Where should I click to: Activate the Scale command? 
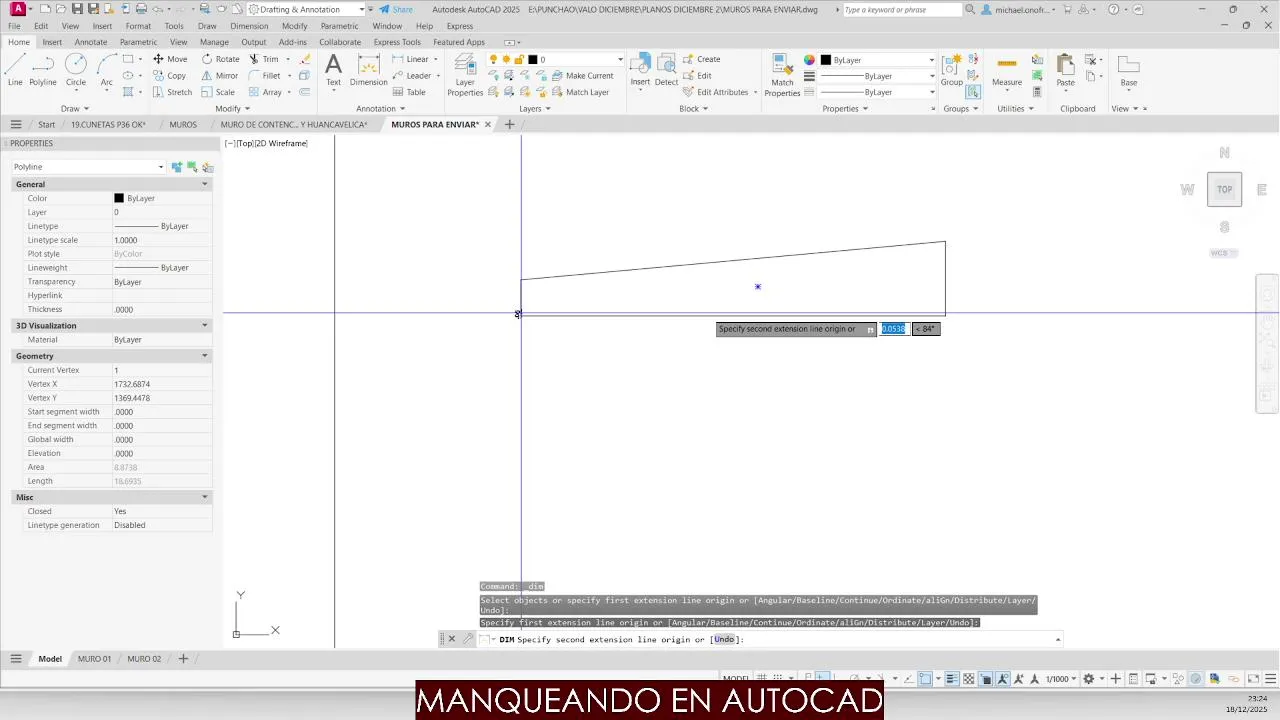pos(218,92)
